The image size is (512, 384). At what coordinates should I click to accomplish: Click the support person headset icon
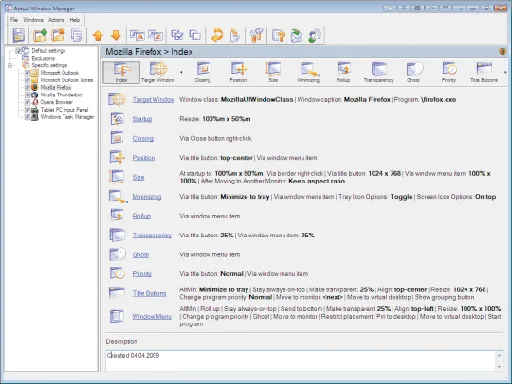coord(314,35)
